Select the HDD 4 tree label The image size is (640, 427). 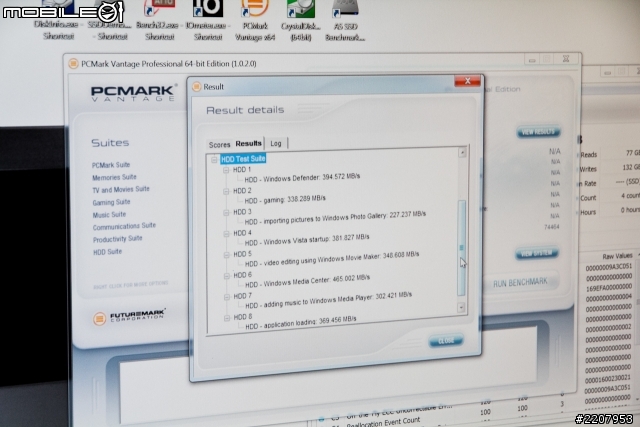coord(242,233)
